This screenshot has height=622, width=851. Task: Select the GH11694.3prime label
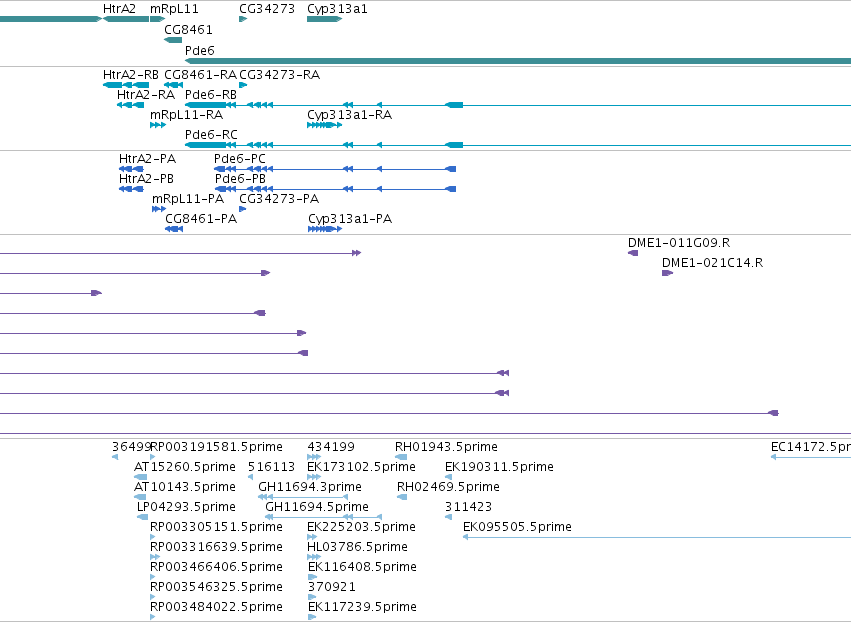[310, 487]
